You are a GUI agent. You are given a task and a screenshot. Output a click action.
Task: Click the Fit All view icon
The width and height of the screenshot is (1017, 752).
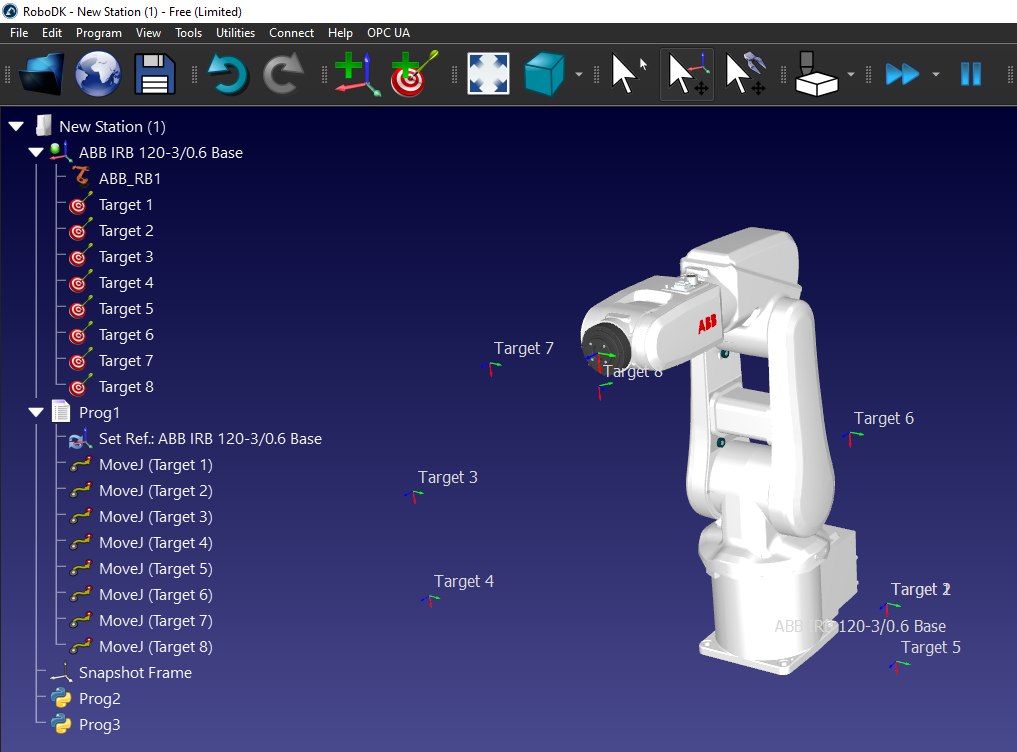point(488,74)
